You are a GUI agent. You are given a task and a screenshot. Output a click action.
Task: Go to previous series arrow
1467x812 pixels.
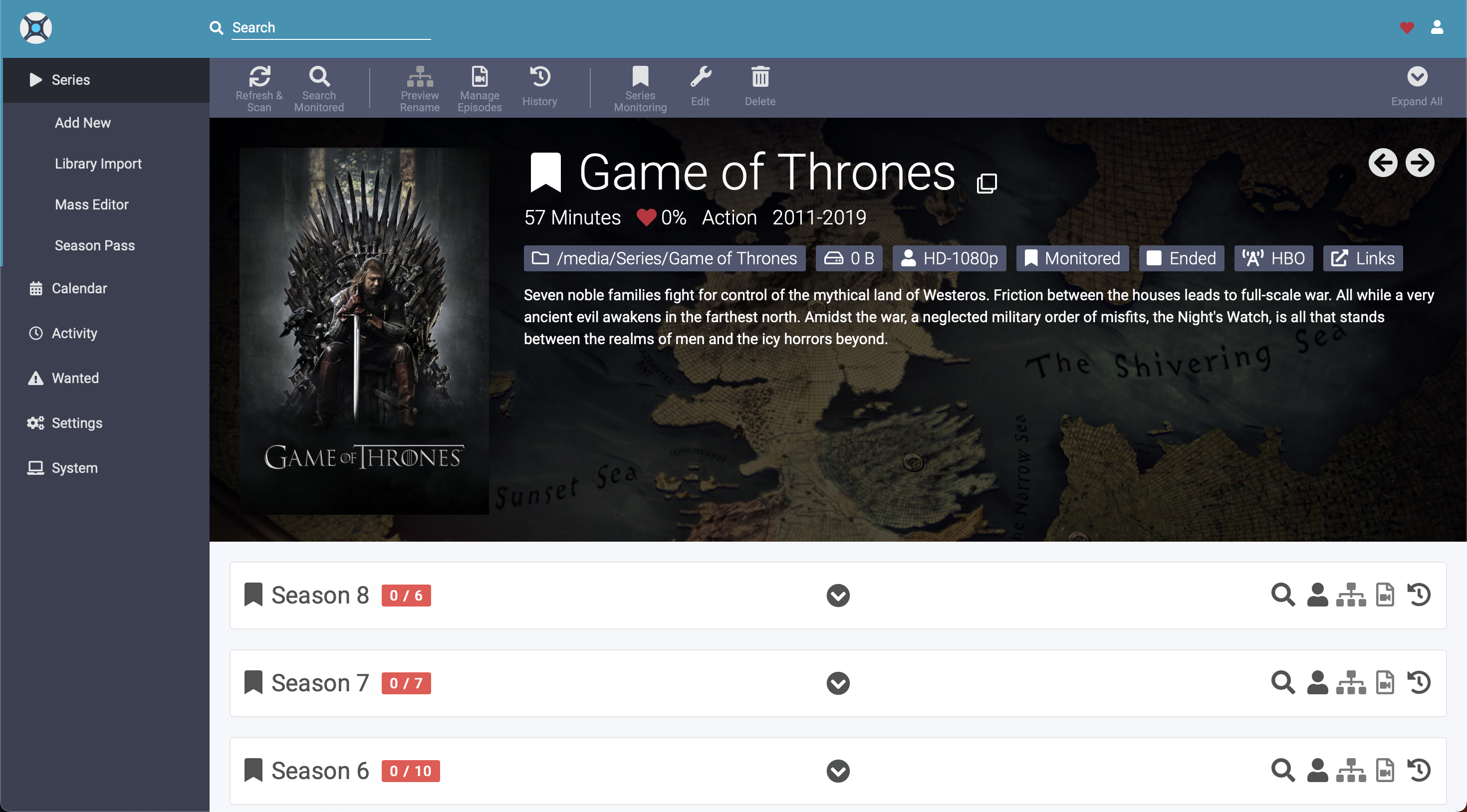point(1383,163)
